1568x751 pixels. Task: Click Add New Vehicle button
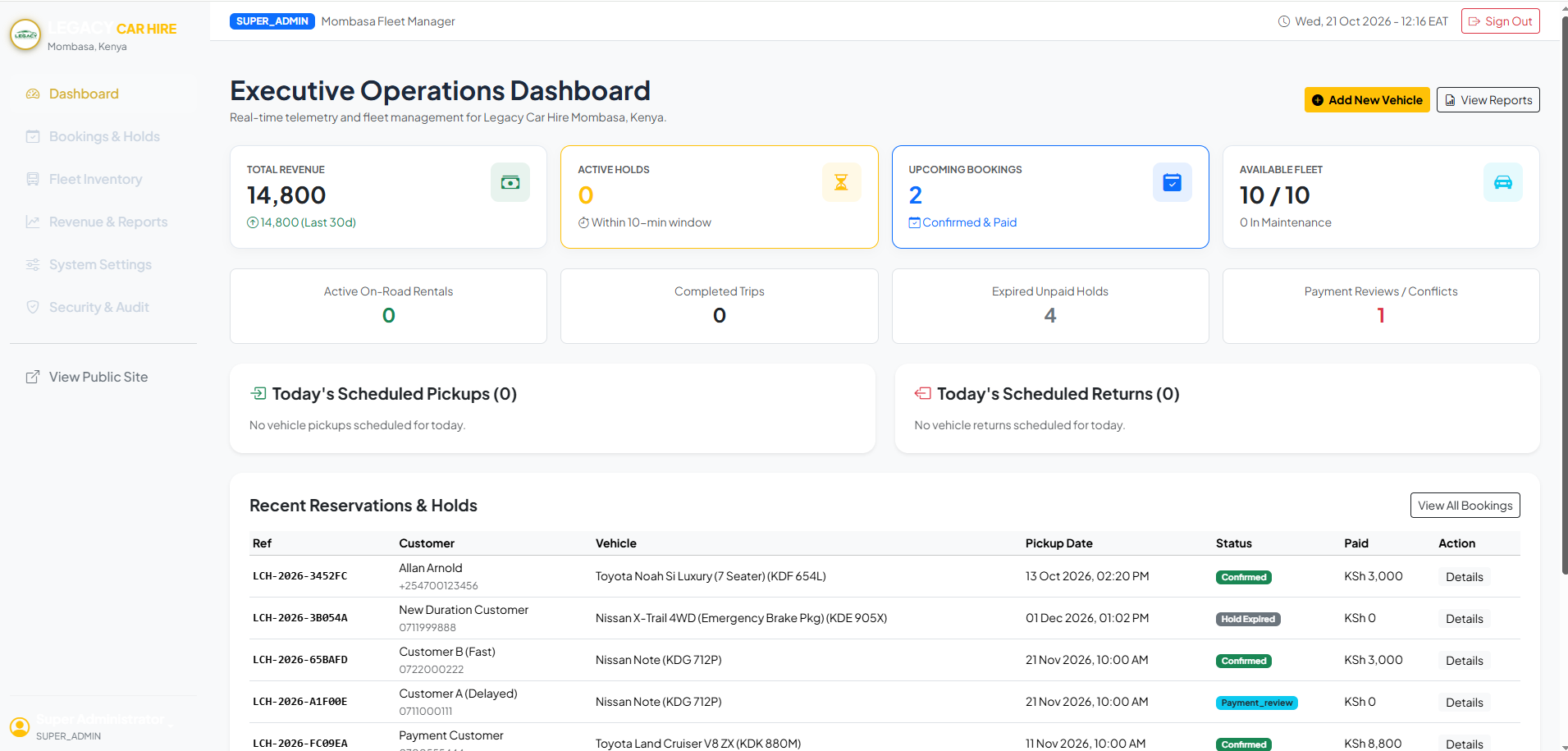(x=1367, y=100)
